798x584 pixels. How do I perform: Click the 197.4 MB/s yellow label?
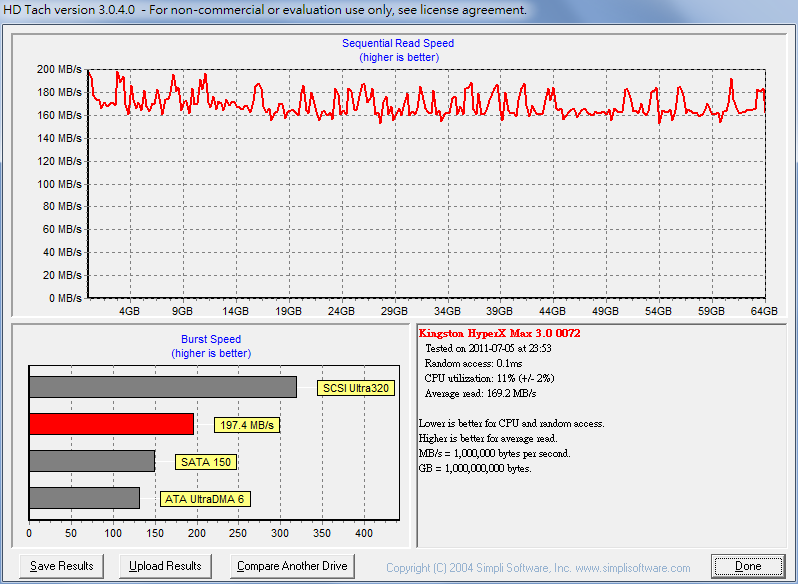(247, 425)
